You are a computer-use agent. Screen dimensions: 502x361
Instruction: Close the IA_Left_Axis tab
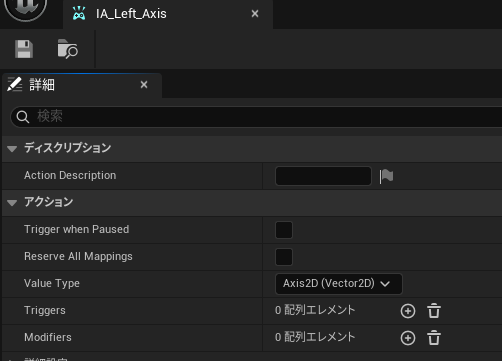[x=255, y=14]
